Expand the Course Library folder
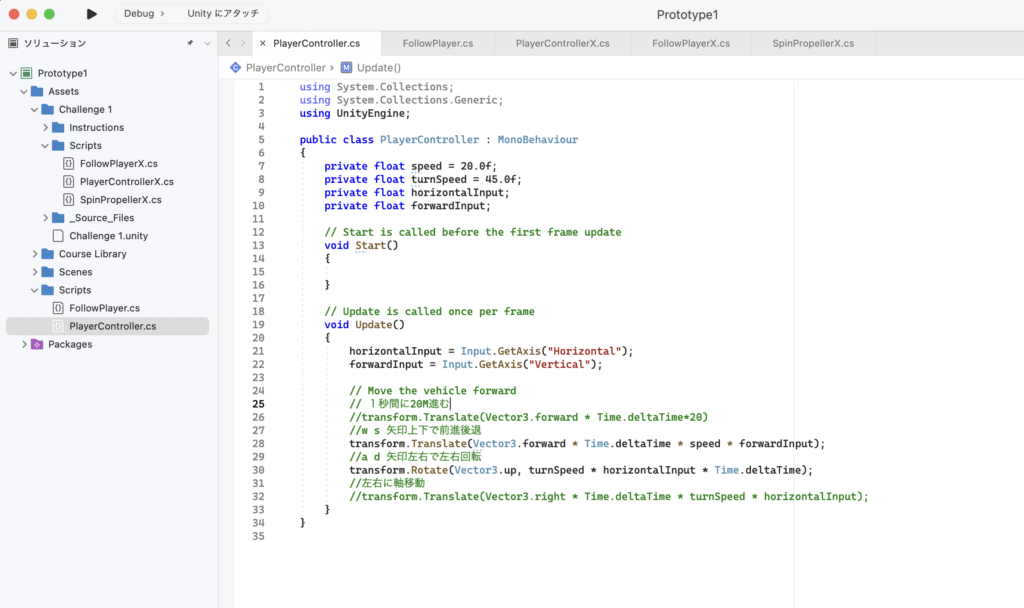The width and height of the screenshot is (1024, 608). pos(35,254)
